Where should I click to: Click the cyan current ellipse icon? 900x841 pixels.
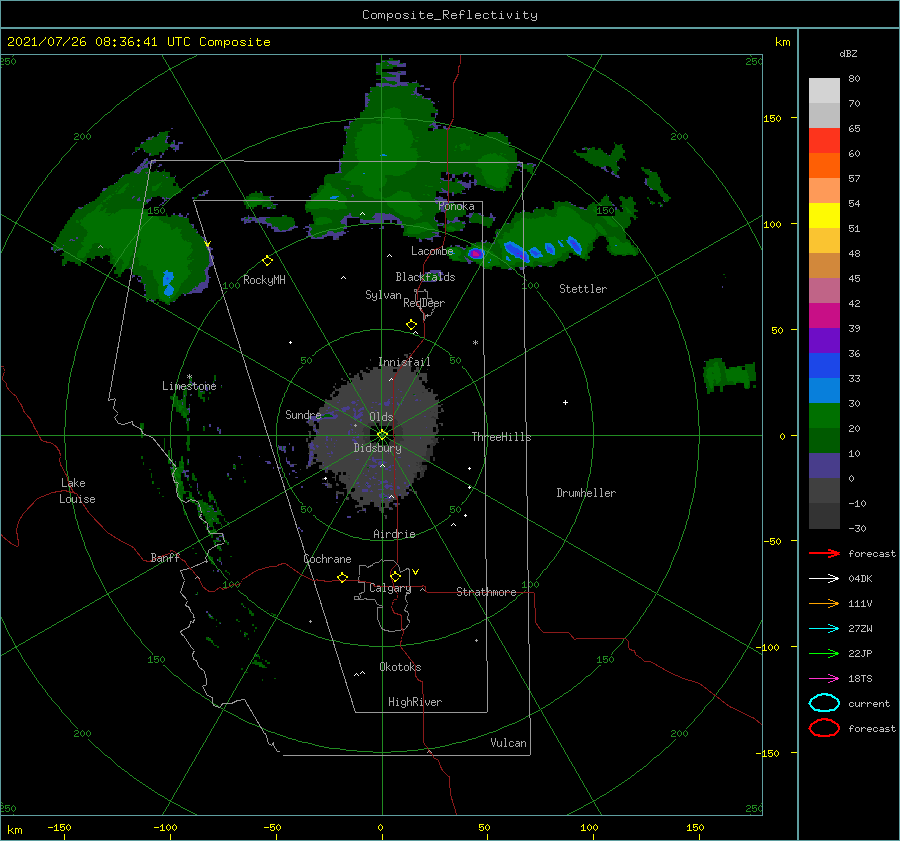(824, 703)
